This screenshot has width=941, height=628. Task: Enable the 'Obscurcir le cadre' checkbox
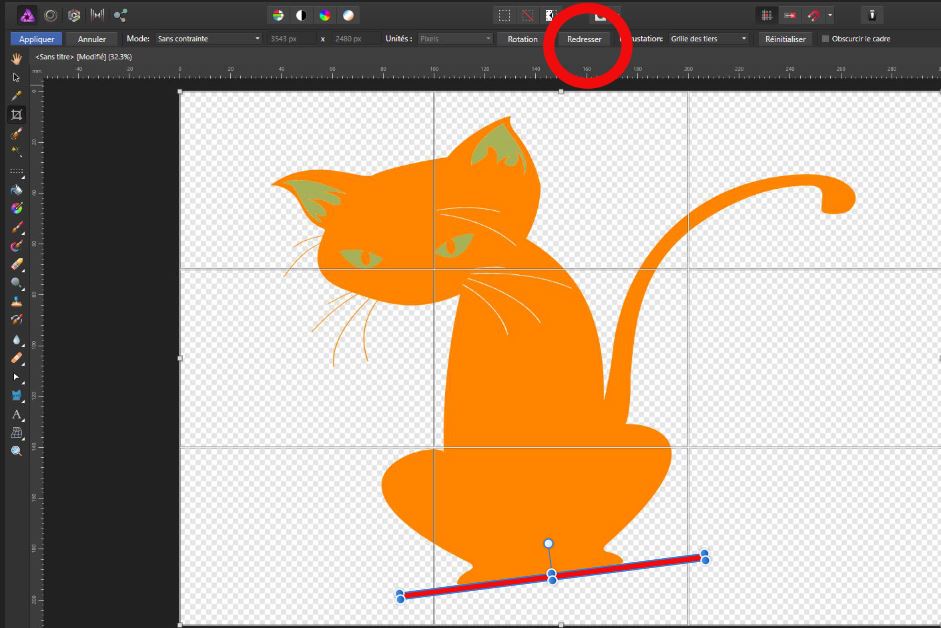pyautogui.click(x=825, y=39)
